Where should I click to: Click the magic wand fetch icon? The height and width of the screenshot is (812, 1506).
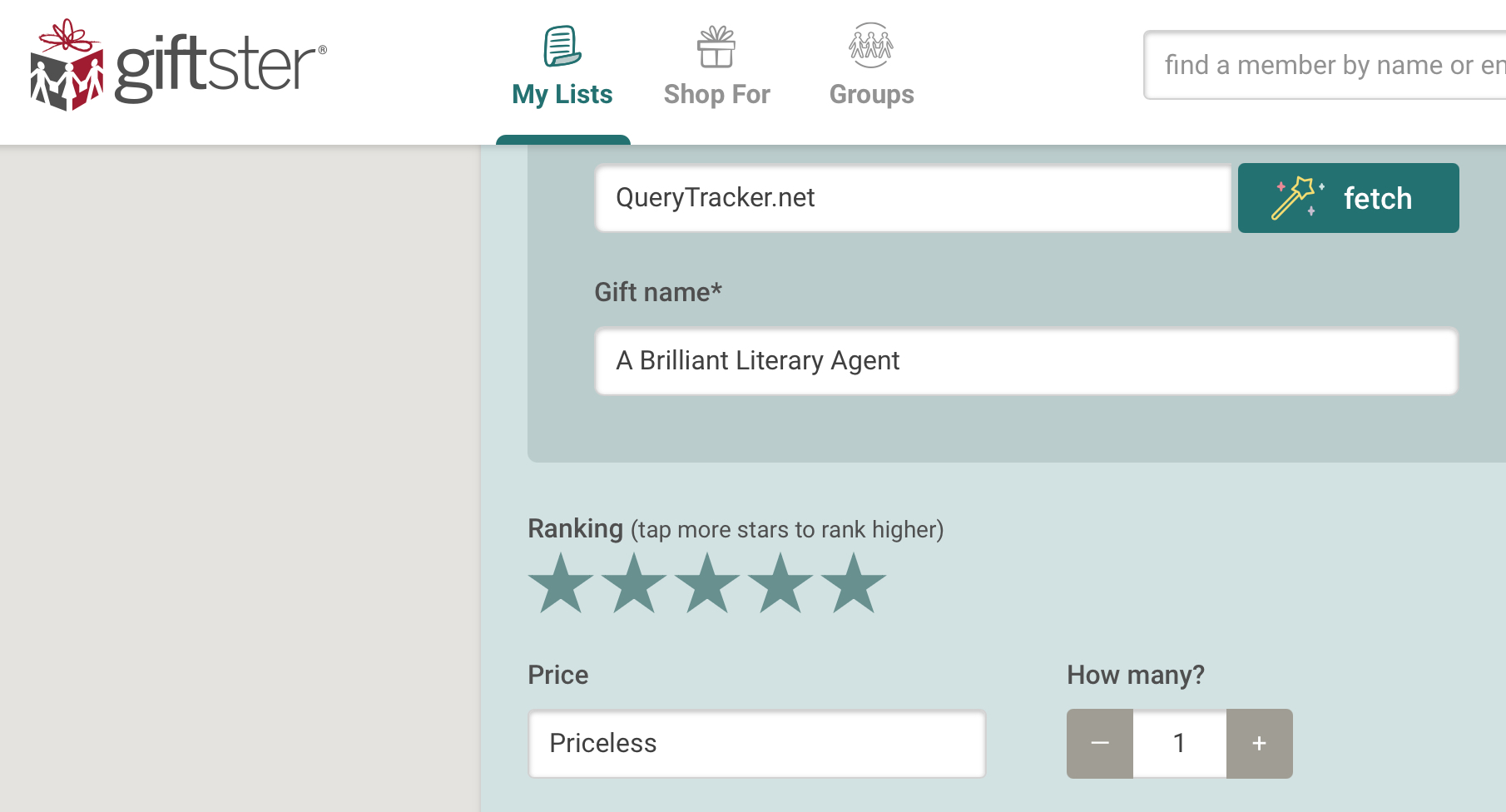[x=1296, y=198]
